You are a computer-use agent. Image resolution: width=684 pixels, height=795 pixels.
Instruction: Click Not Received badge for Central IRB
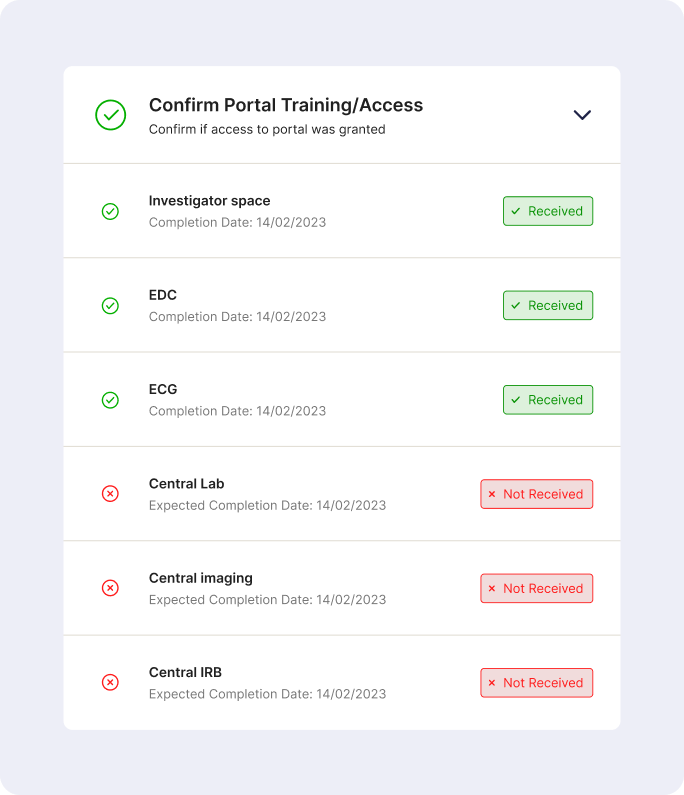click(536, 682)
